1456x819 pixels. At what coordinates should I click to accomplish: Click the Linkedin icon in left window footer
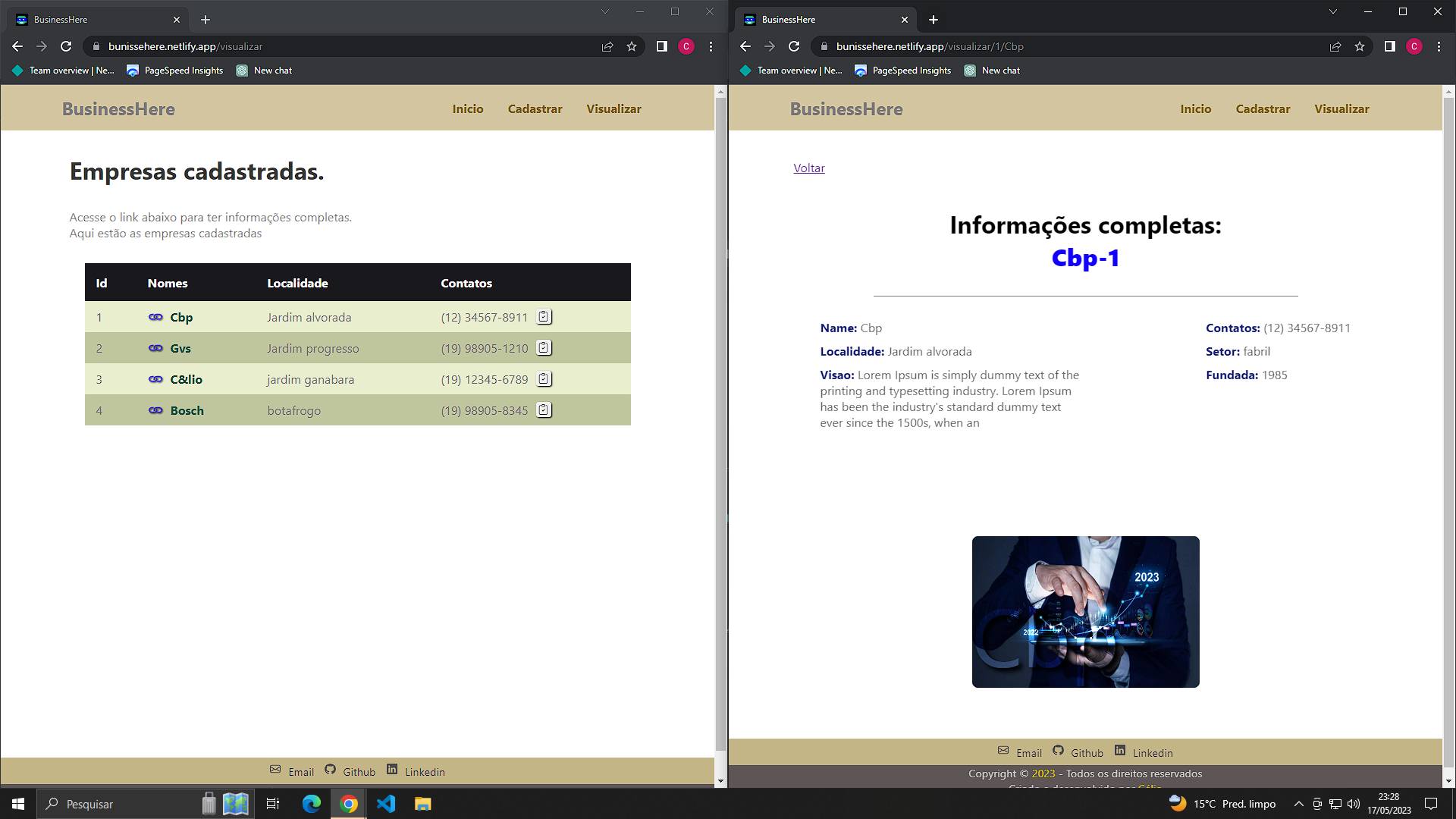tap(392, 769)
